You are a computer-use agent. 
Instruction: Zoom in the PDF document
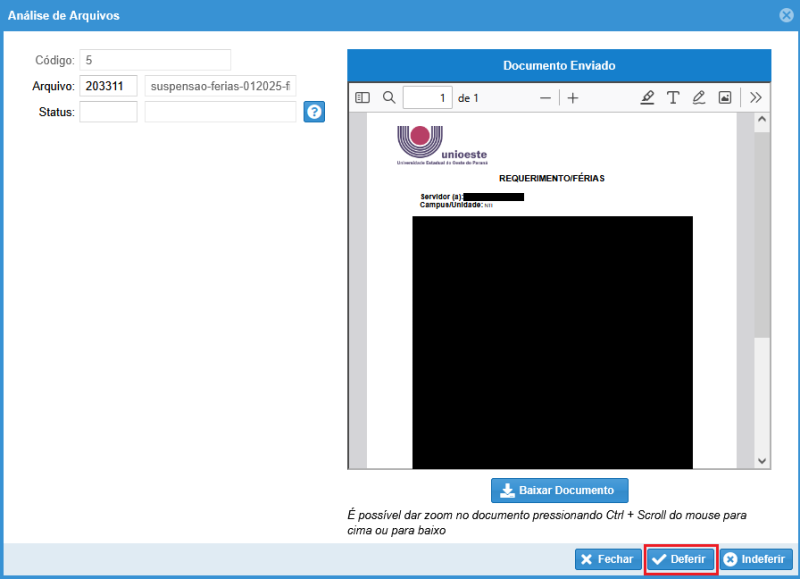573,98
